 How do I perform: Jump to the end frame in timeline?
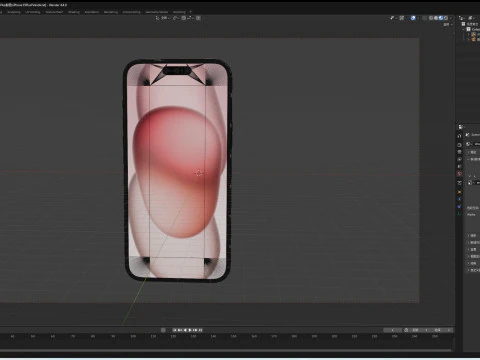point(201,330)
